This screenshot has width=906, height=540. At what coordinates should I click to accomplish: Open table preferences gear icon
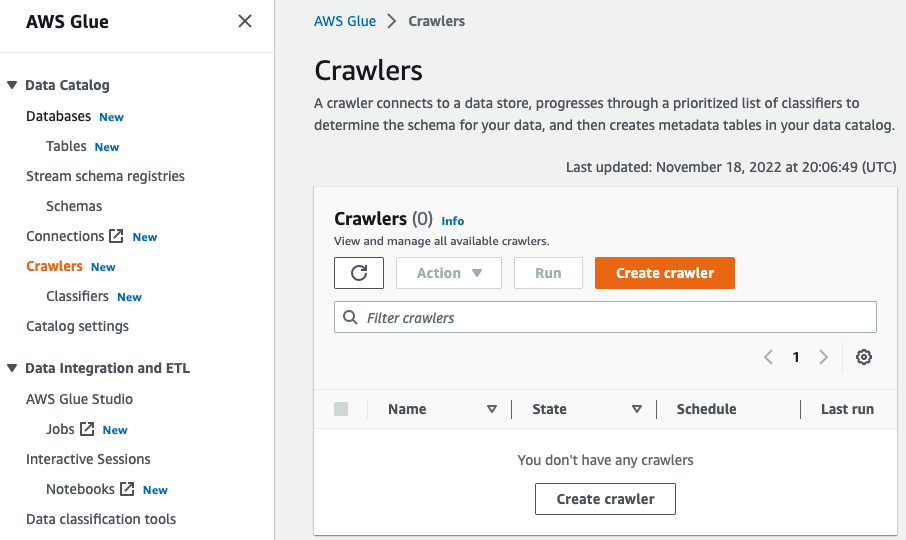tap(864, 357)
